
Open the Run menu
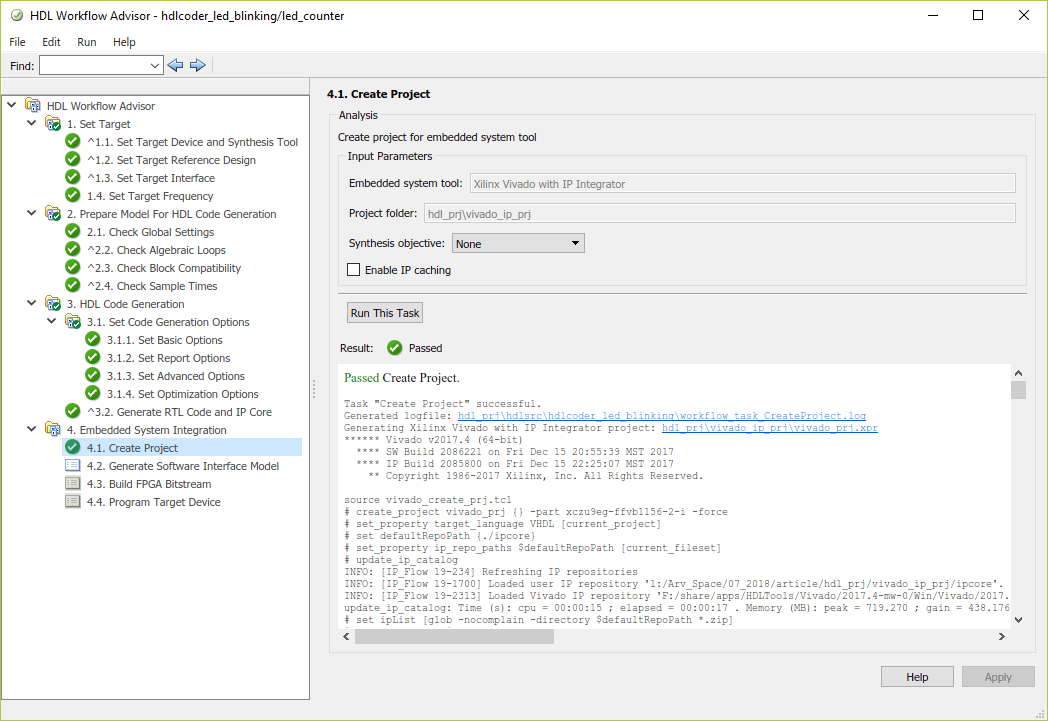87,42
